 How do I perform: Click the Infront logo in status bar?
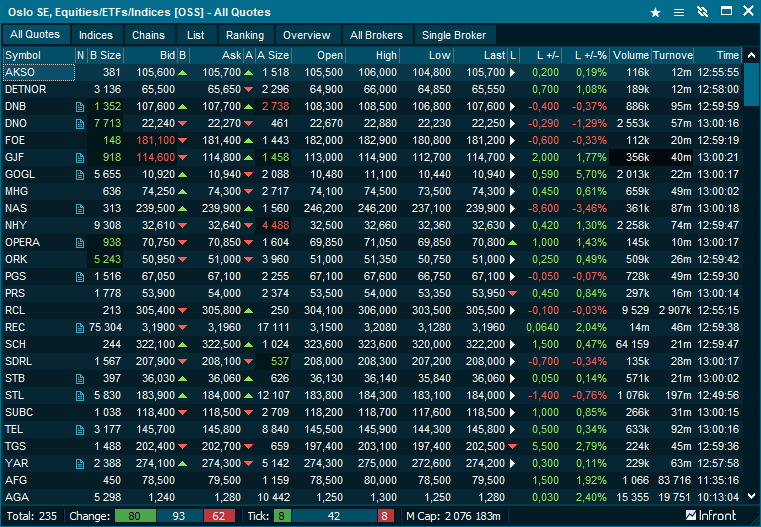711,516
